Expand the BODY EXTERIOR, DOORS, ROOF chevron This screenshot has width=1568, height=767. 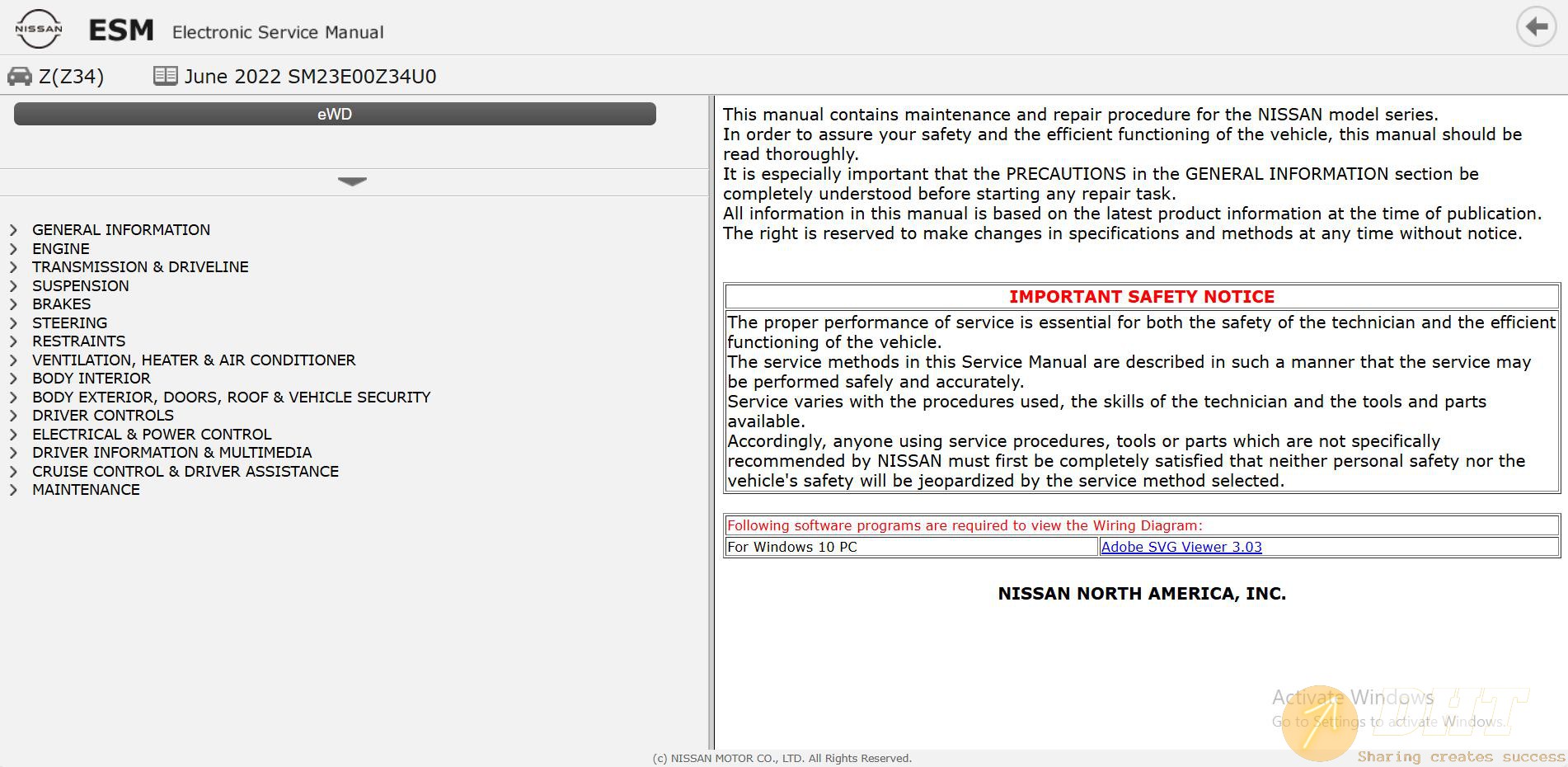click(13, 398)
